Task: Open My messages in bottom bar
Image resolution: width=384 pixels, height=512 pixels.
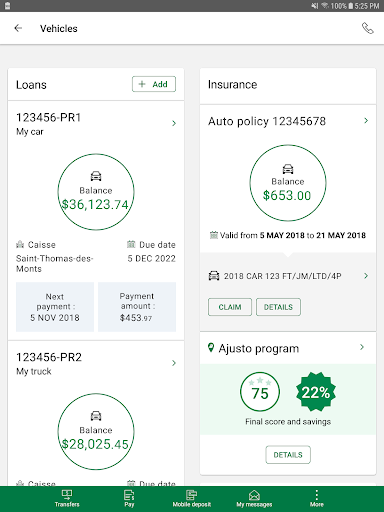Action: coord(254,499)
